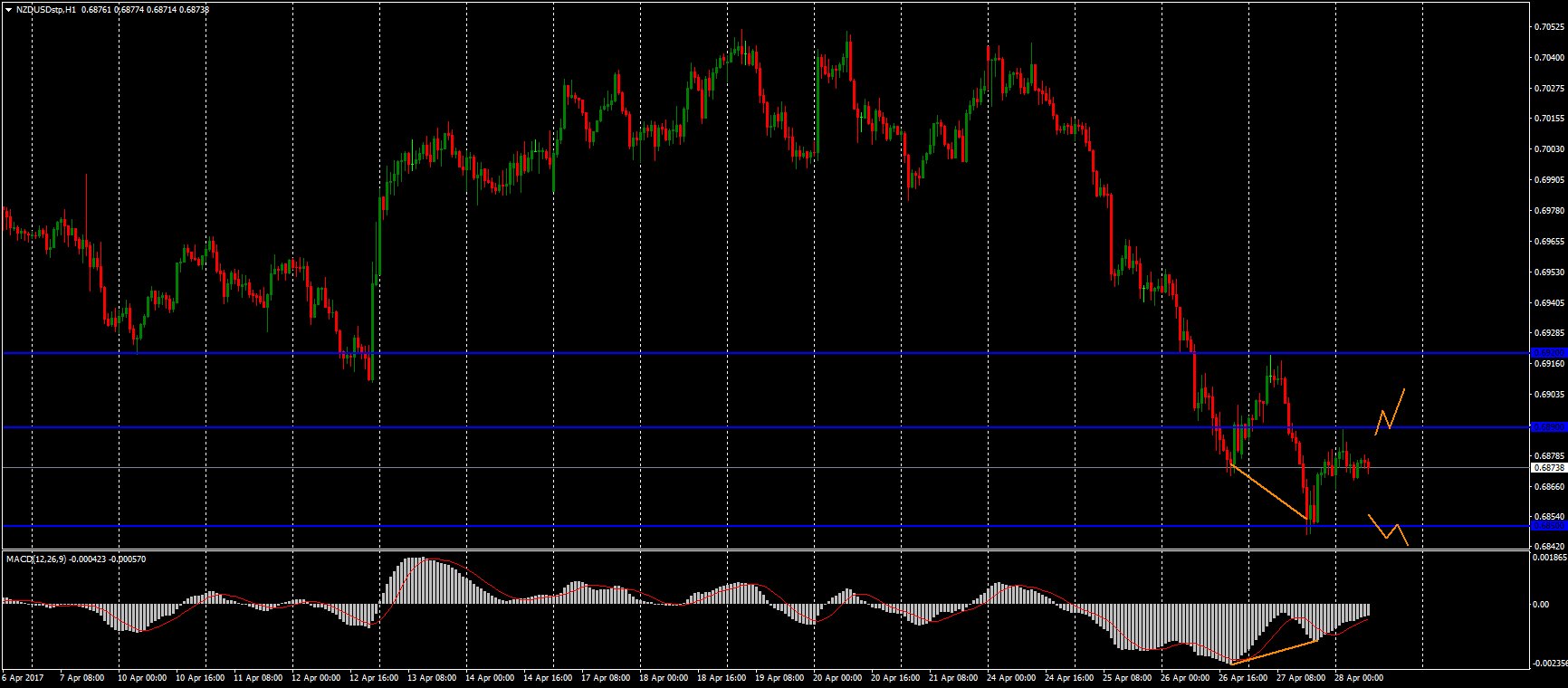Viewport: 1568px width, 688px height.
Task: Click the gray MACD histogram bars
Action: pos(416,581)
